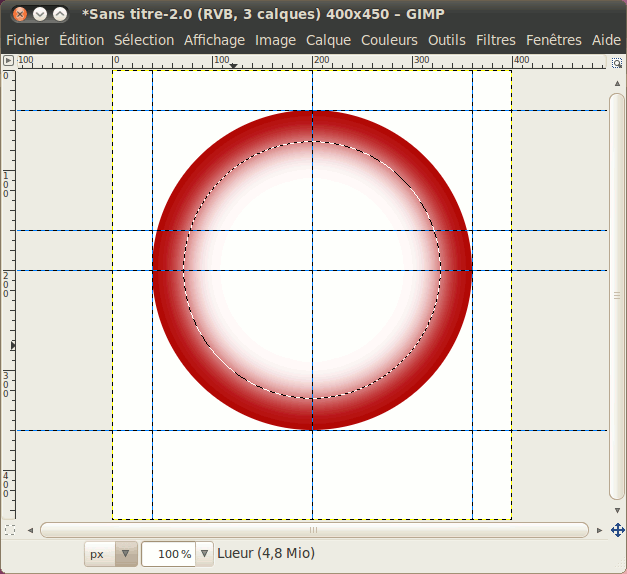Open the Fichier menu
Screen dimensions: 627x574
27,40
